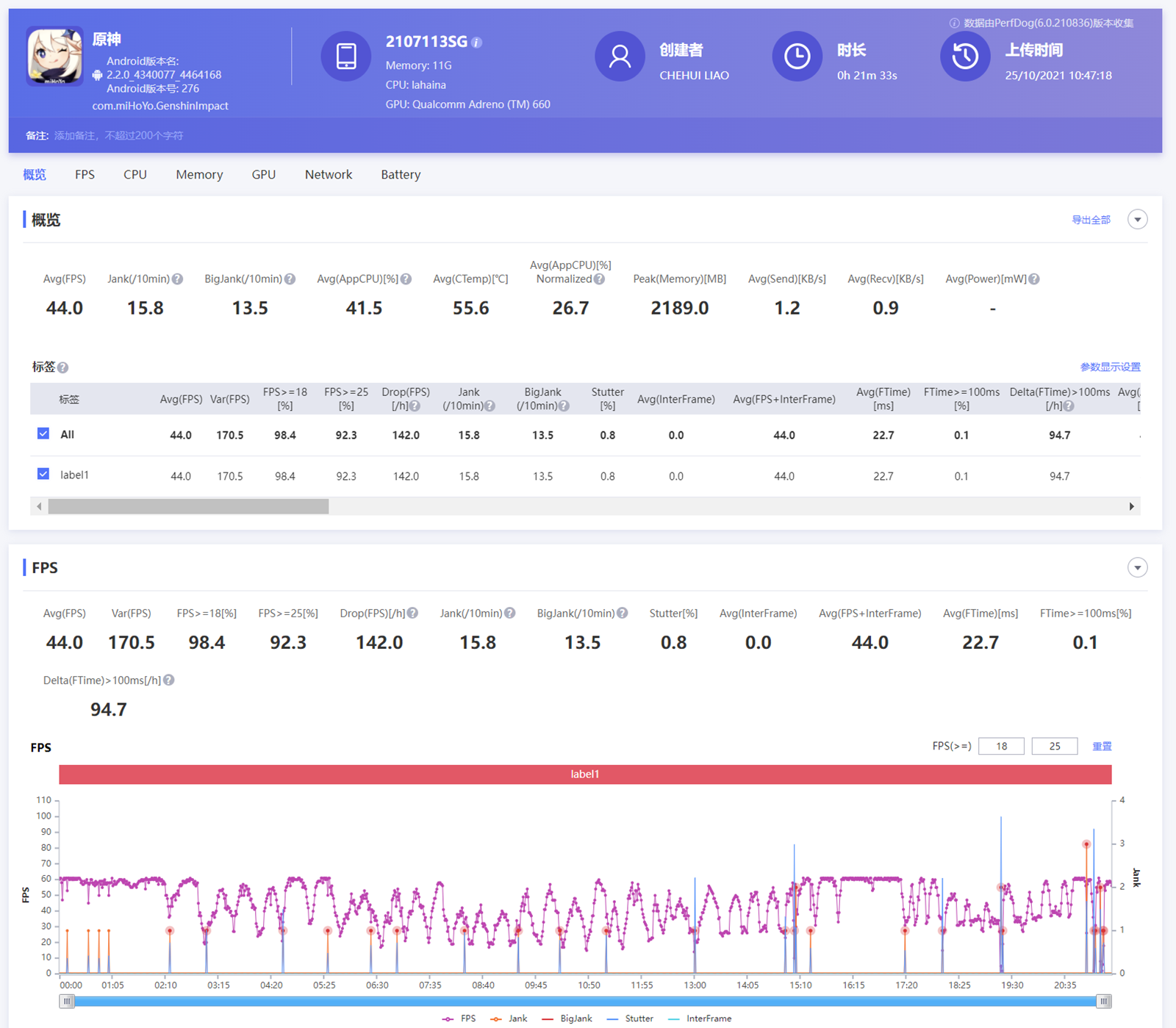
Task: Click the phone device icon
Action: pyautogui.click(x=345, y=57)
